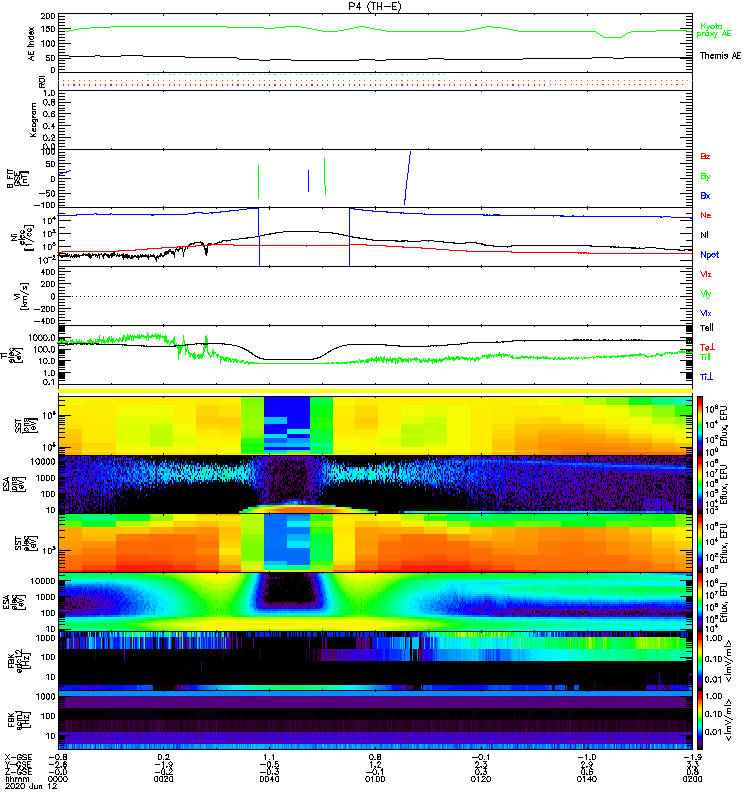Screen dimensions: 750x800
Task: Select the green Kyoto proxy AE legend label
Action: (x=714, y=30)
